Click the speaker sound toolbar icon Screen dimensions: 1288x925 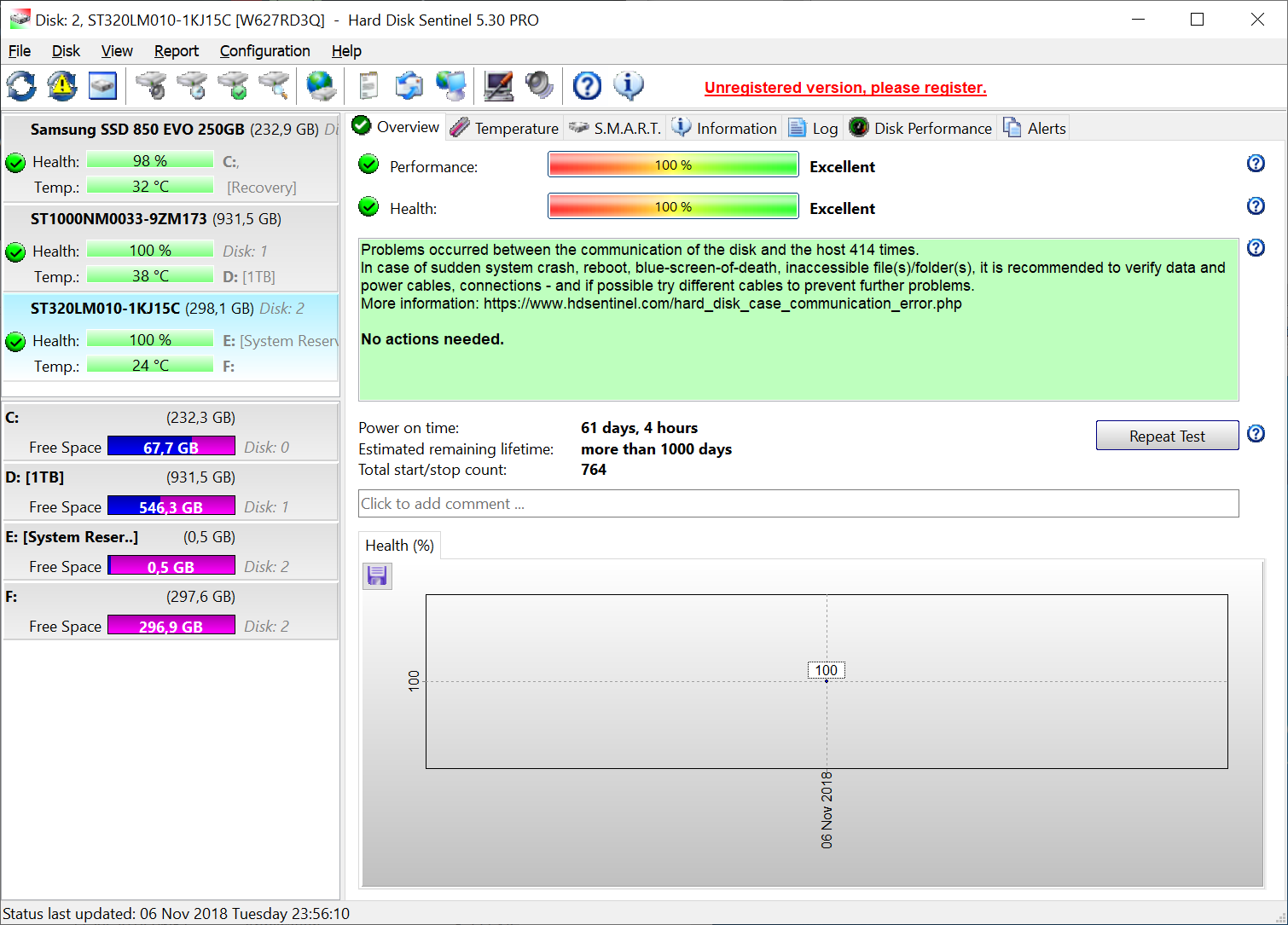[x=539, y=85]
